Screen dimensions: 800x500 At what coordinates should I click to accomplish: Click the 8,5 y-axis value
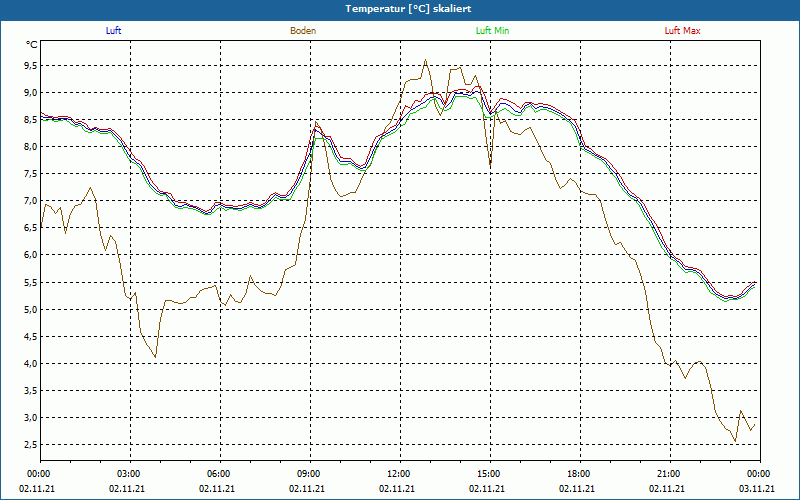pos(31,119)
